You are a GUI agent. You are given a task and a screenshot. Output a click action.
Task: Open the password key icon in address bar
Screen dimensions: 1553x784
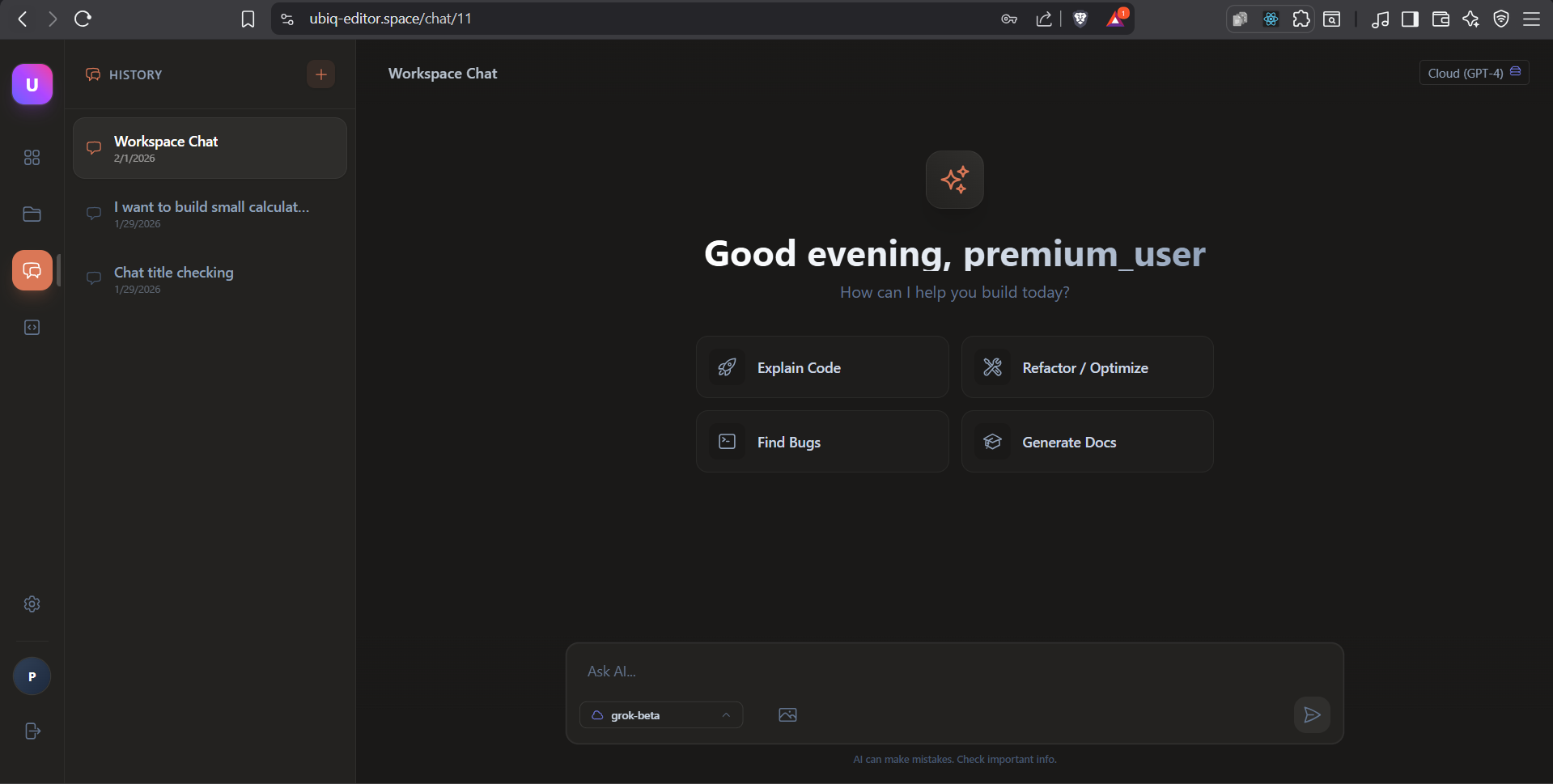1009,19
